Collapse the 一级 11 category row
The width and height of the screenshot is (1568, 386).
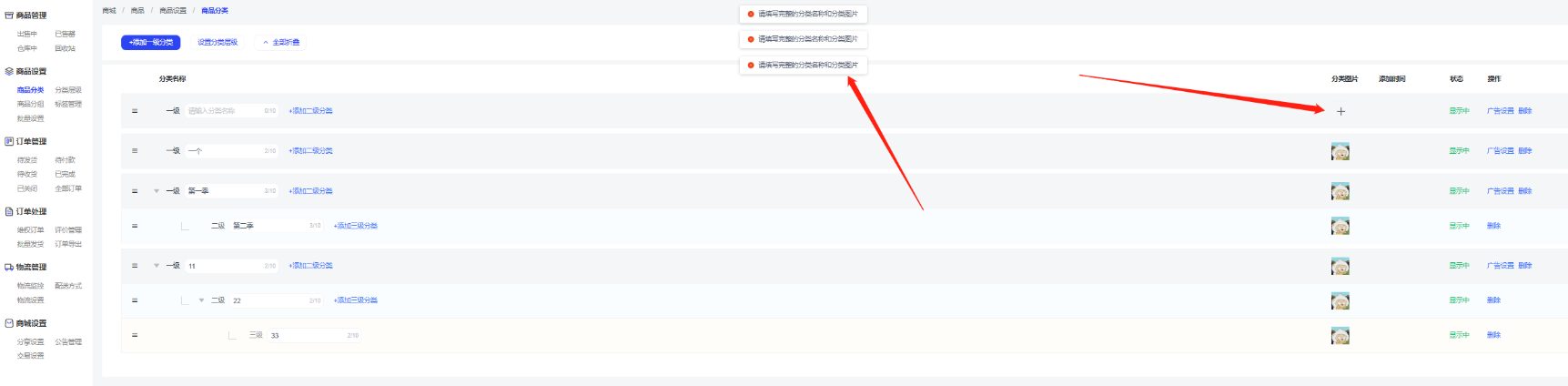(x=157, y=266)
